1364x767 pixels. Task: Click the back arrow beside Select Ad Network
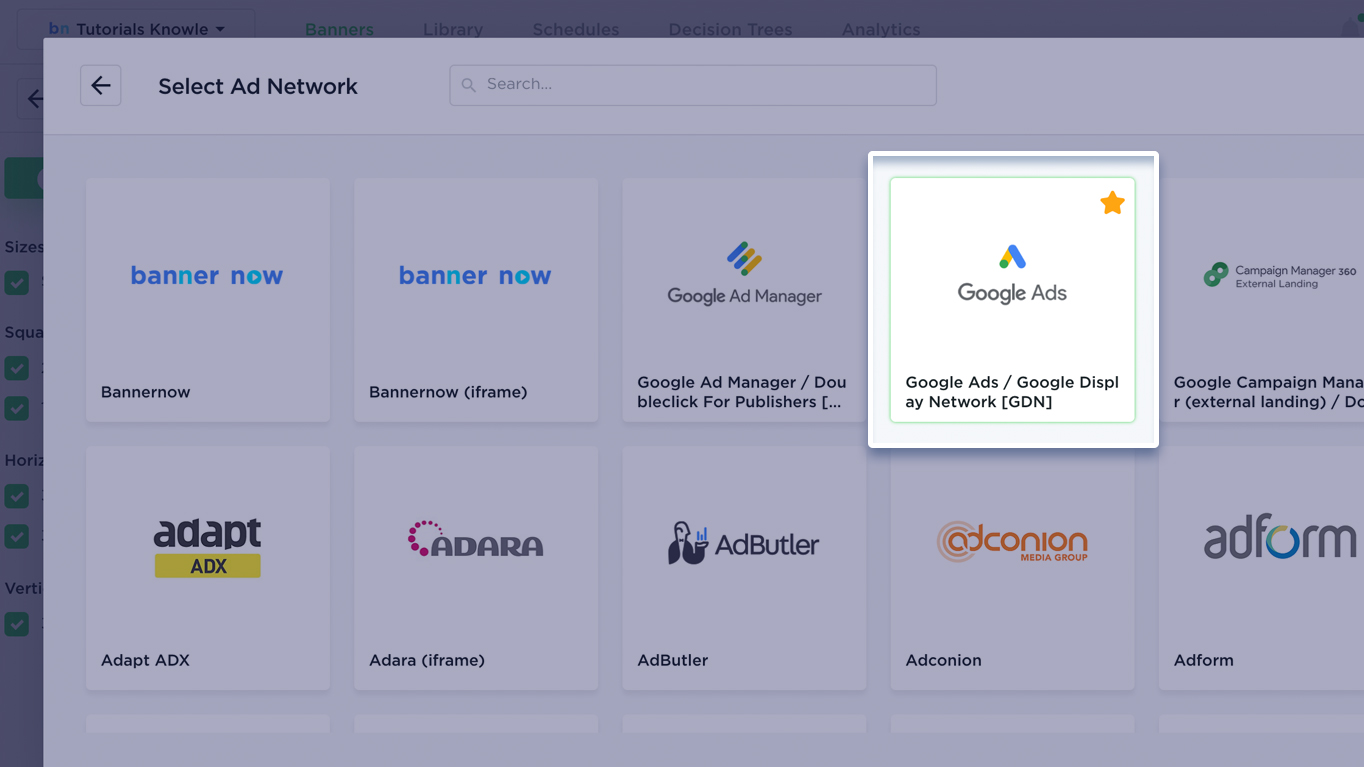[x=101, y=86]
